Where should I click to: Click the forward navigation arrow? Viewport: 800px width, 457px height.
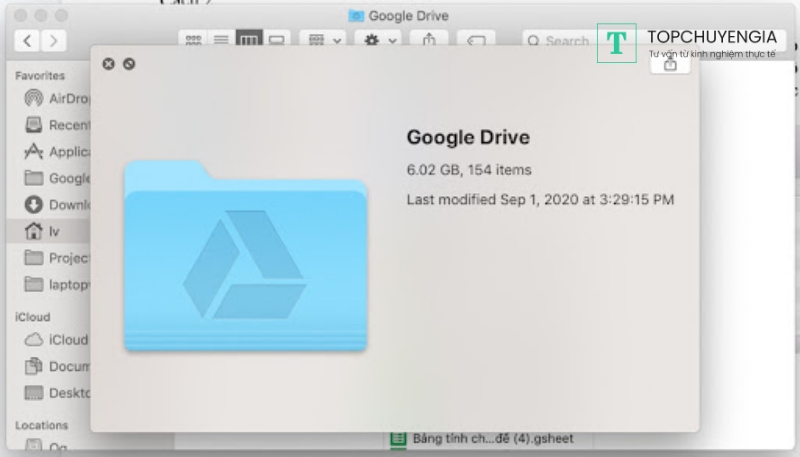[53, 41]
